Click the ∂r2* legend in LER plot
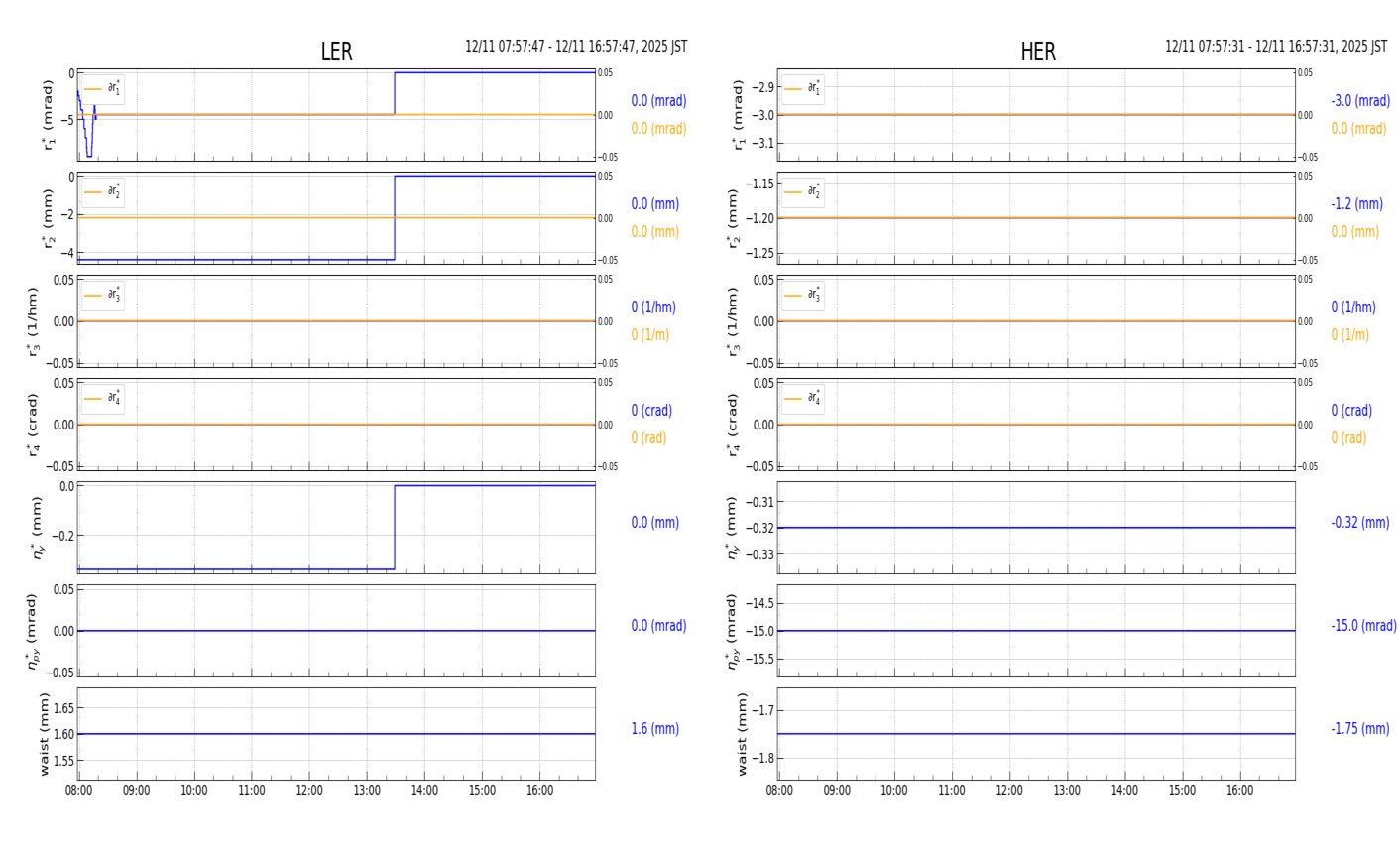 point(102,192)
